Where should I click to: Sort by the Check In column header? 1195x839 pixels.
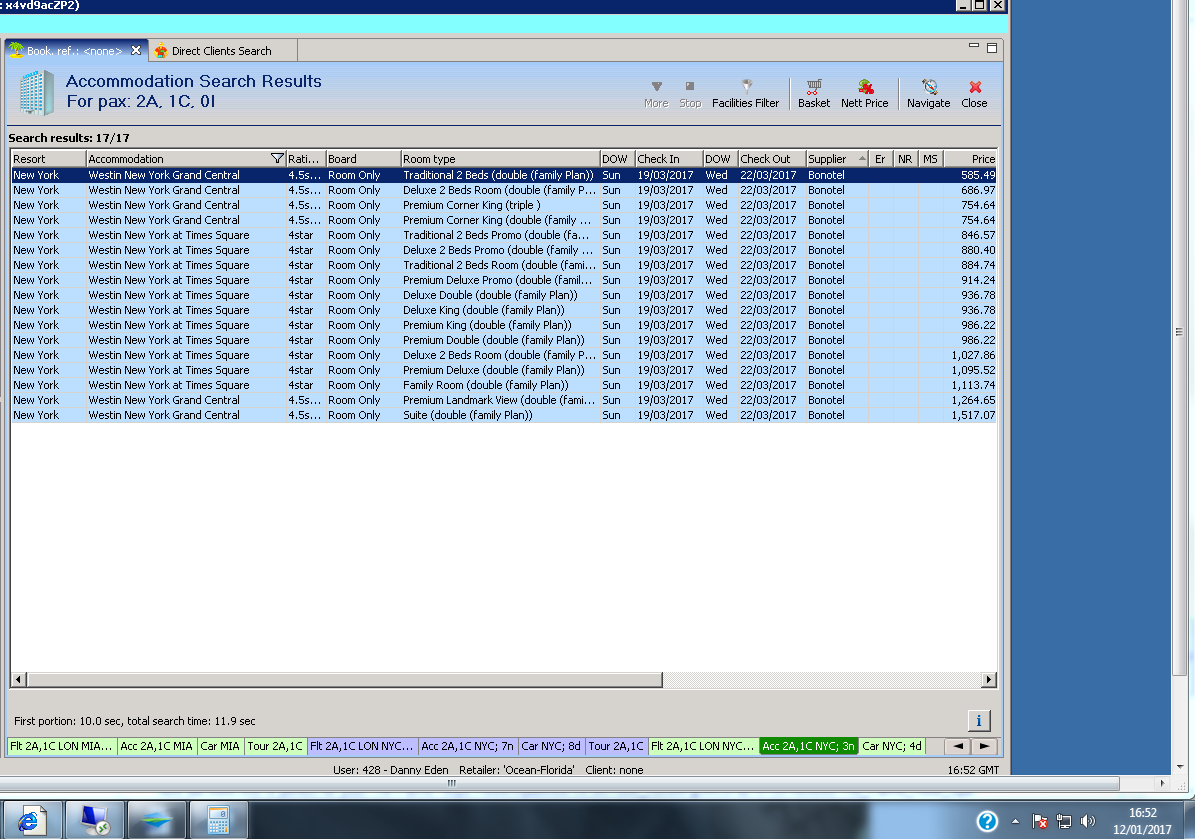tap(668, 159)
